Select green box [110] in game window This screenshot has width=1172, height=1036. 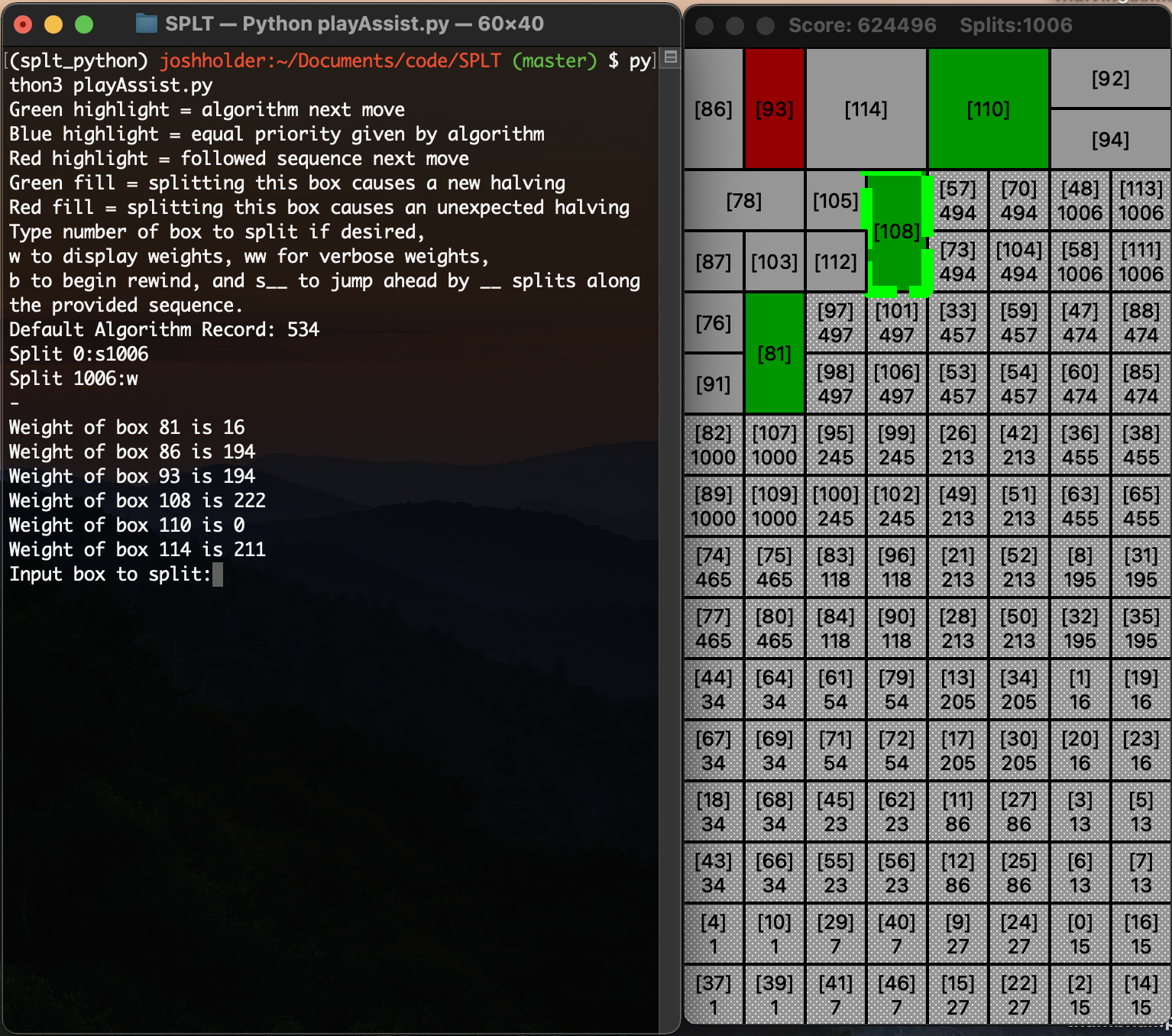[989, 108]
